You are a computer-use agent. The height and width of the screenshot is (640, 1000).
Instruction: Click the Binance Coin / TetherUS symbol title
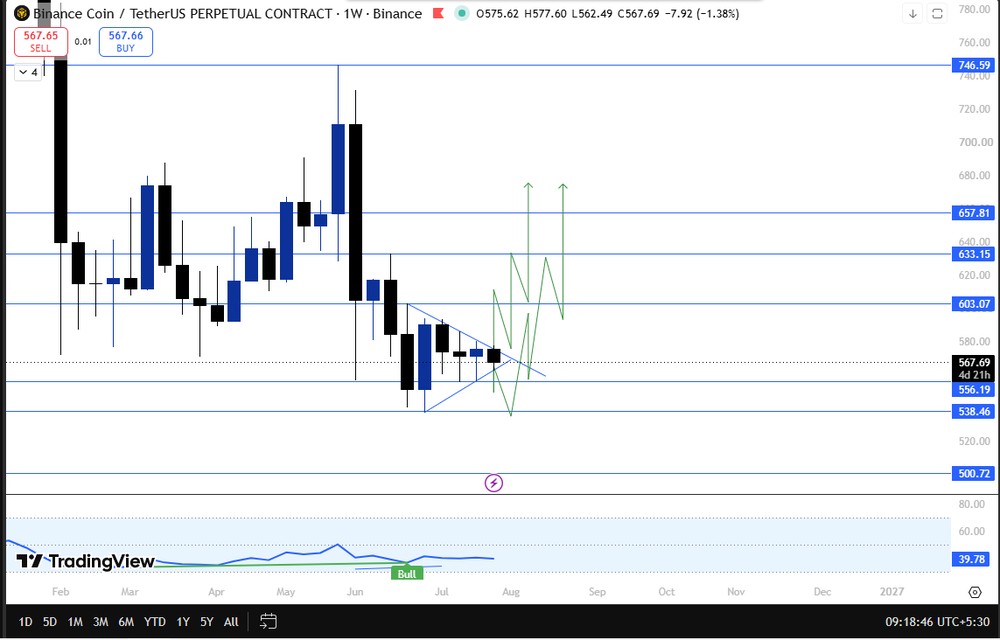[182, 13]
